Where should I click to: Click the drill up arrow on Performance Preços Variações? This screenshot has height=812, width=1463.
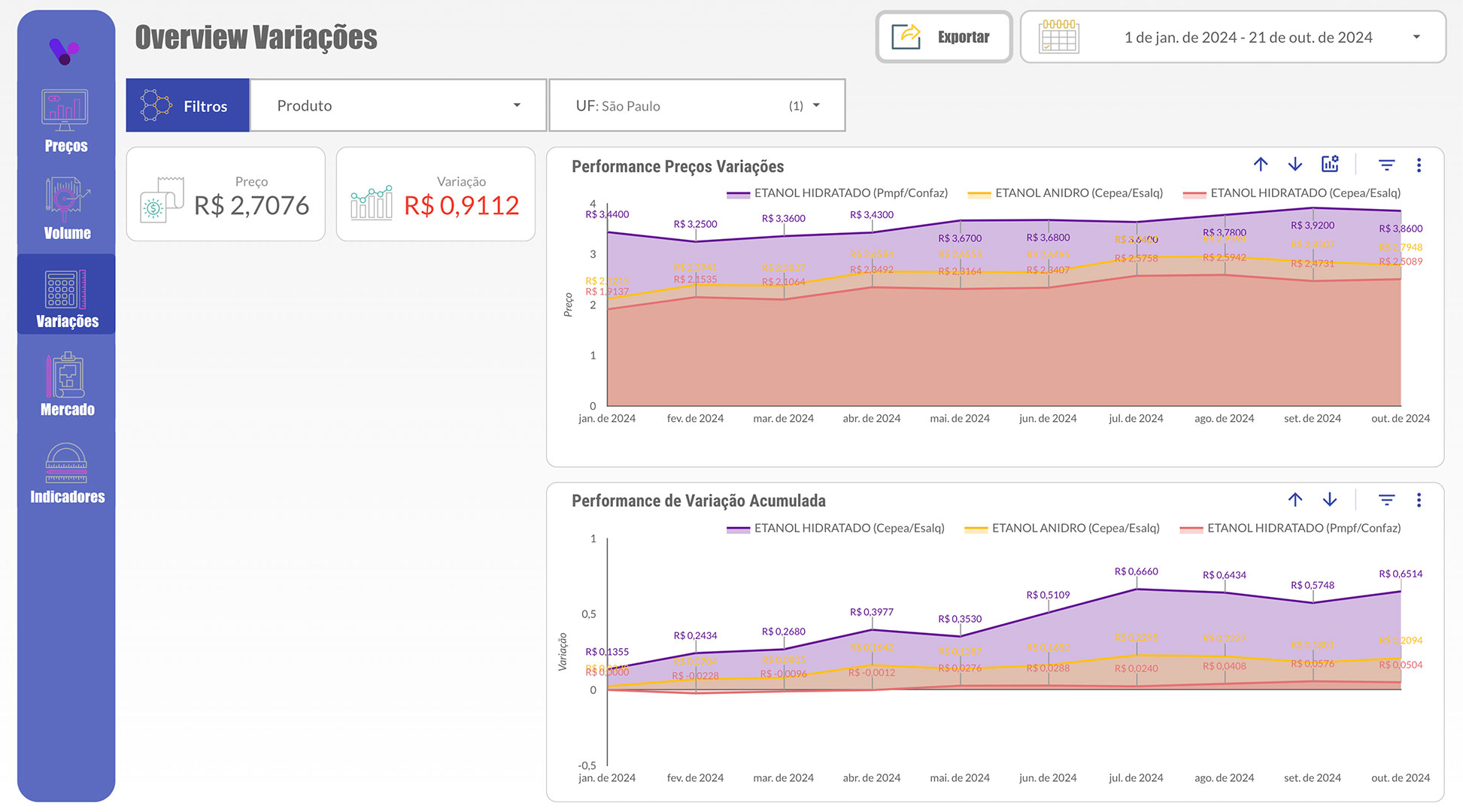click(1261, 164)
